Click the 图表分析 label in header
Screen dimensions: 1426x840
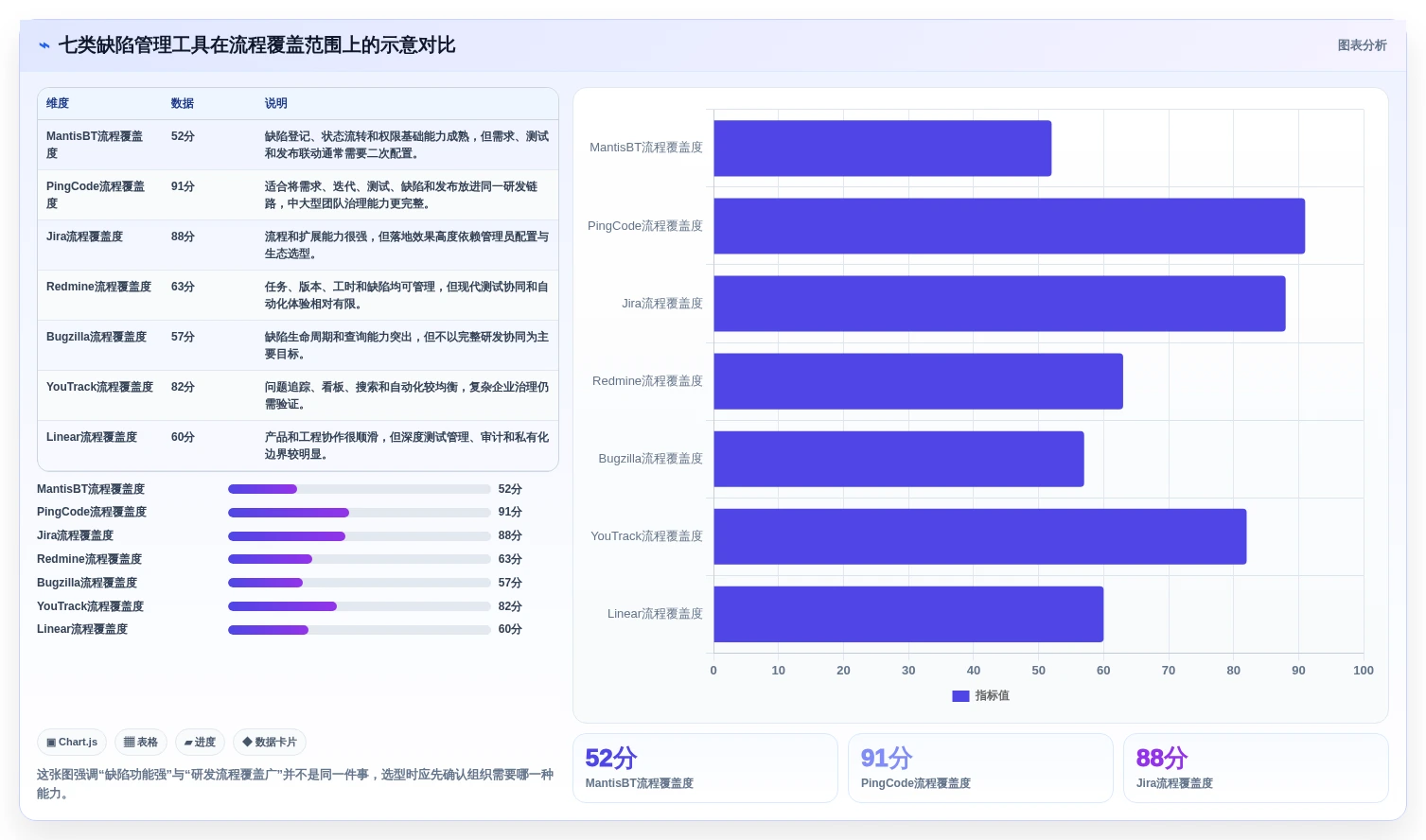(x=1362, y=45)
